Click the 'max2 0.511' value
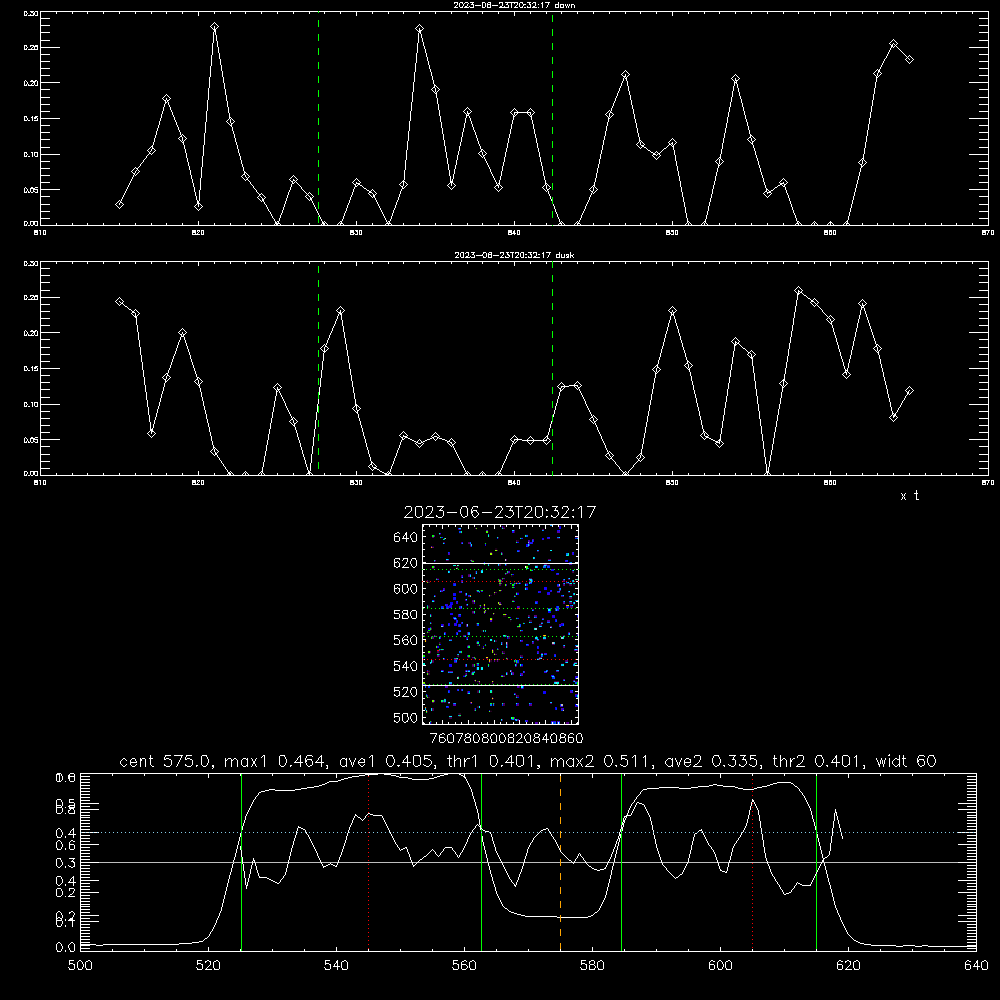This screenshot has height=1000, width=1000. 601,761
